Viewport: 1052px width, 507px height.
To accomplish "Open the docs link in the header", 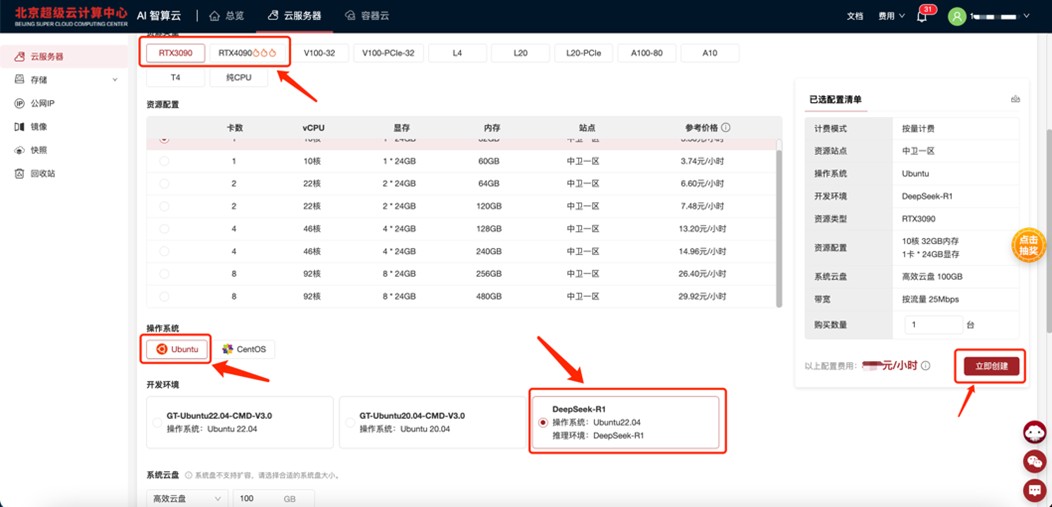I will click(855, 16).
